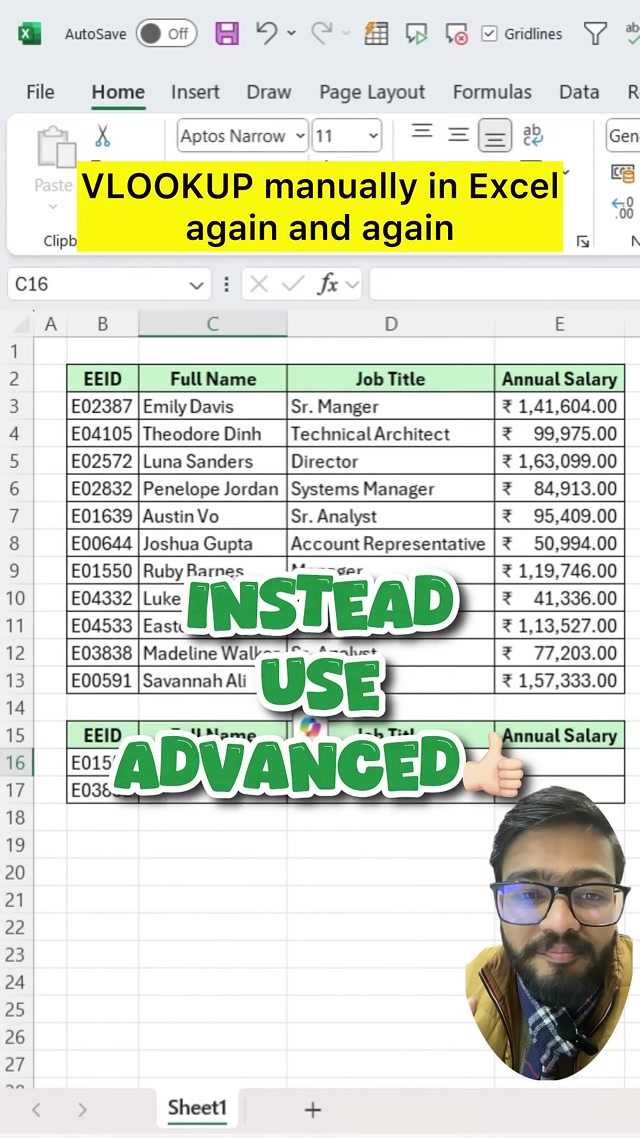Select the bottom align icon

click(x=494, y=136)
